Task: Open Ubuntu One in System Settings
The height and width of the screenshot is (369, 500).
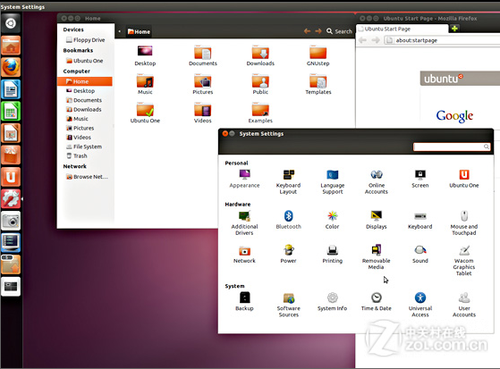Action: 464,179
